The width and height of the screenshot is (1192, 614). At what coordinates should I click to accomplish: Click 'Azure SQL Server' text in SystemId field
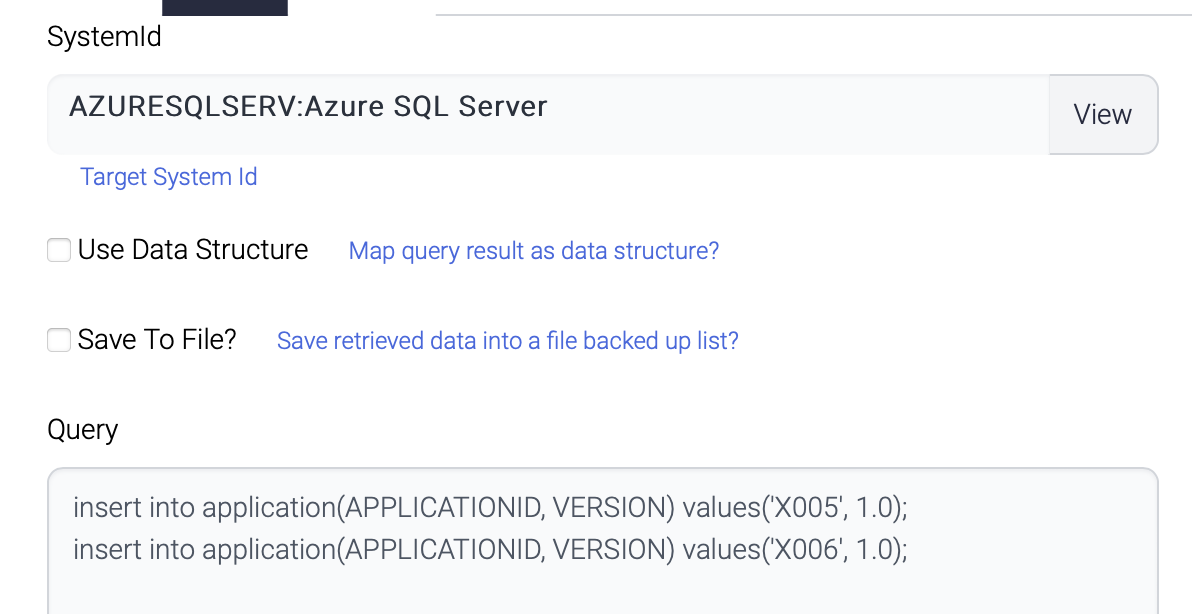(x=426, y=106)
